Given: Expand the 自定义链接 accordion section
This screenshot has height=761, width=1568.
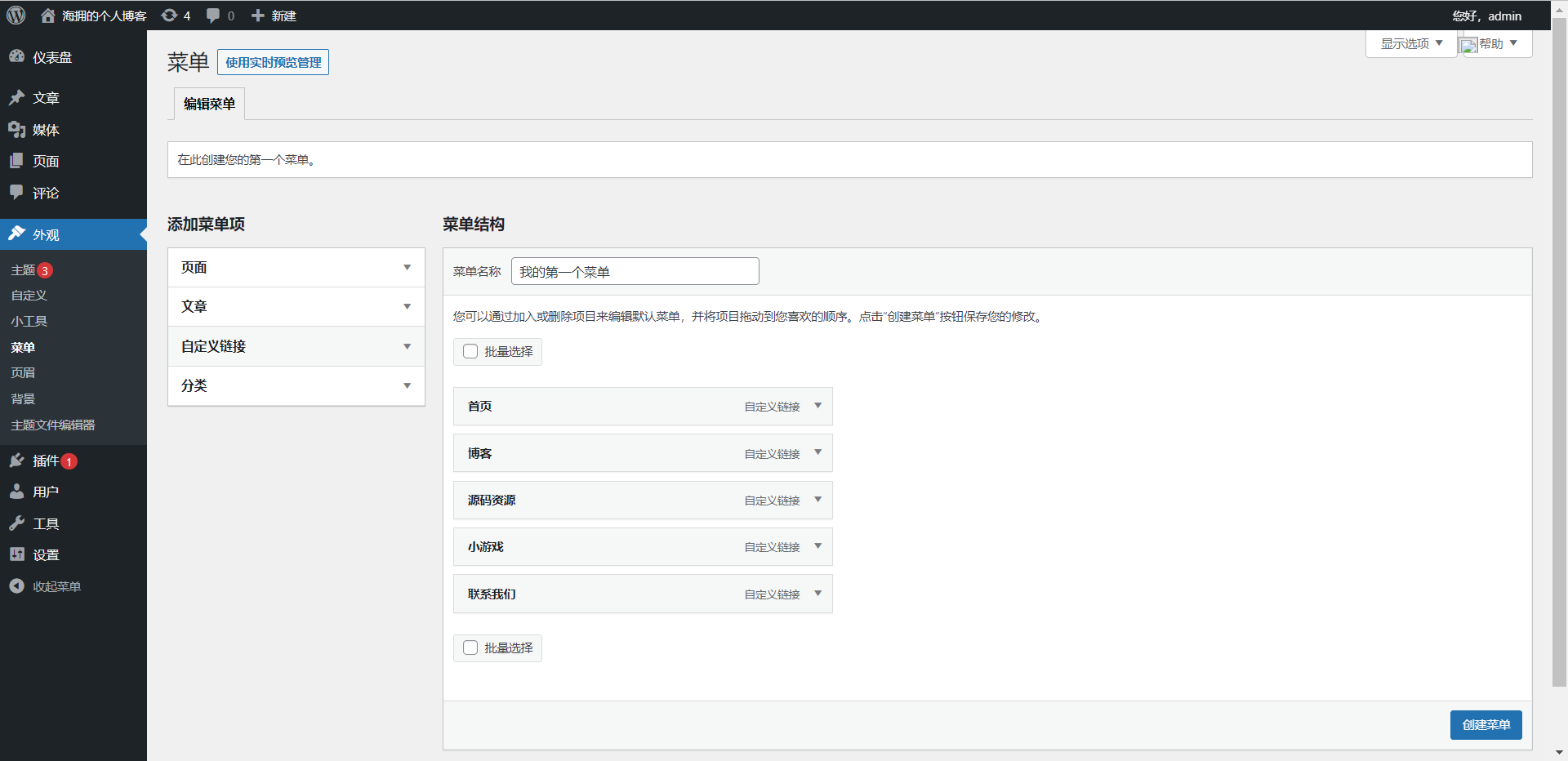Looking at the screenshot, I should click(407, 346).
